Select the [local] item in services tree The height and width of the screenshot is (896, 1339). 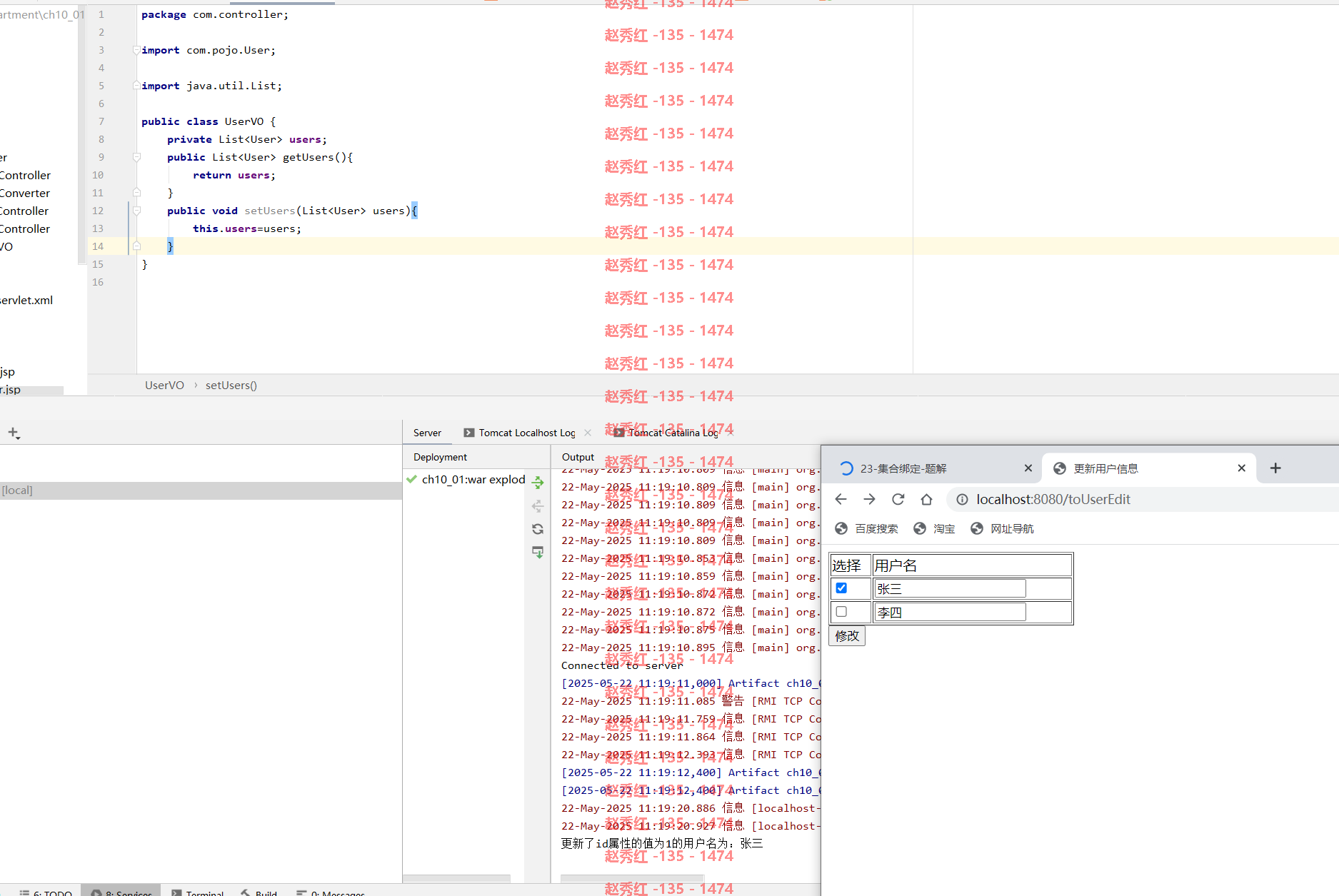click(201, 490)
